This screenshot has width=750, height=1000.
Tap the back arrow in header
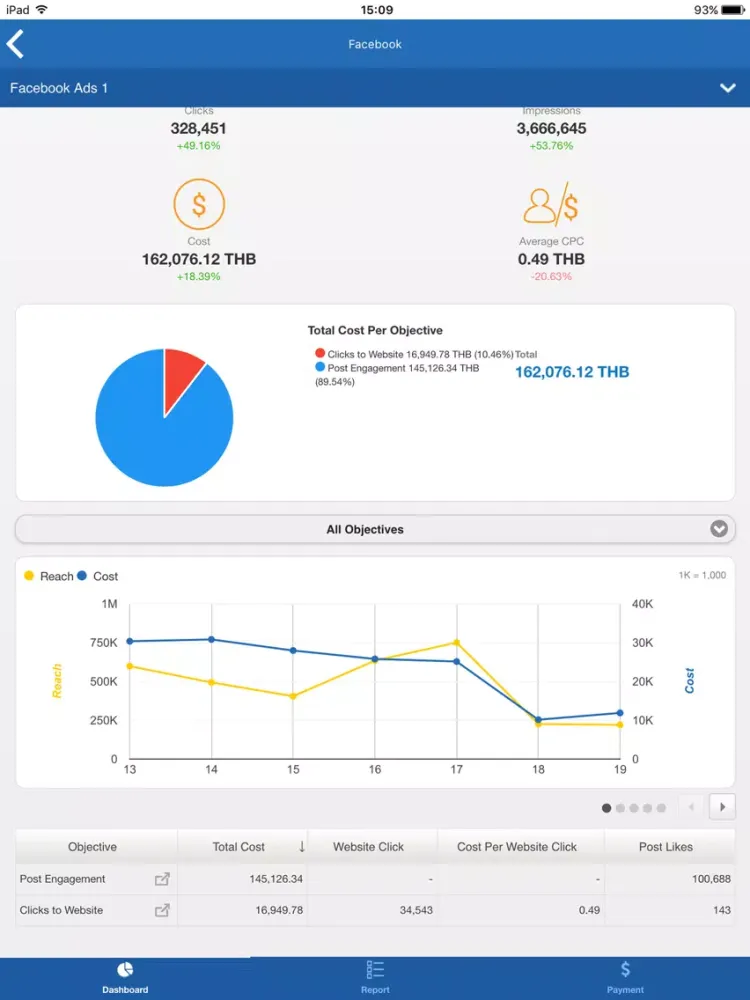pyautogui.click(x=15, y=44)
